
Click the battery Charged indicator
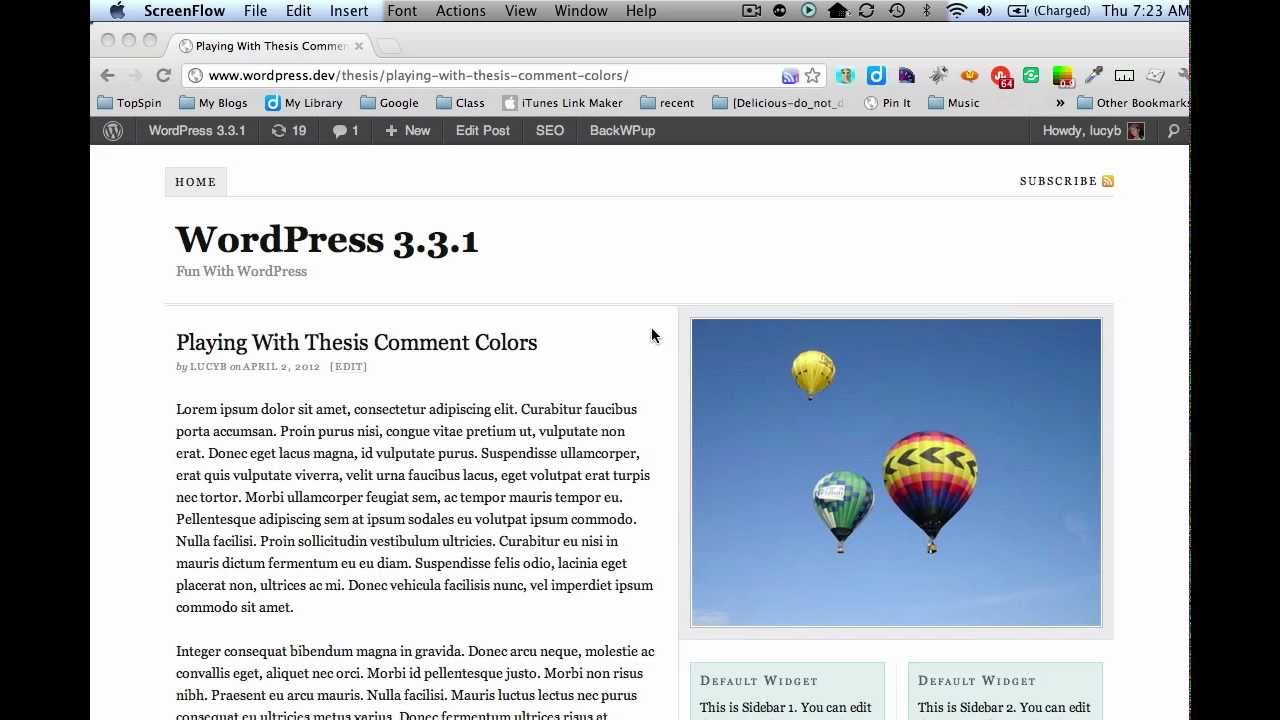coord(1049,10)
